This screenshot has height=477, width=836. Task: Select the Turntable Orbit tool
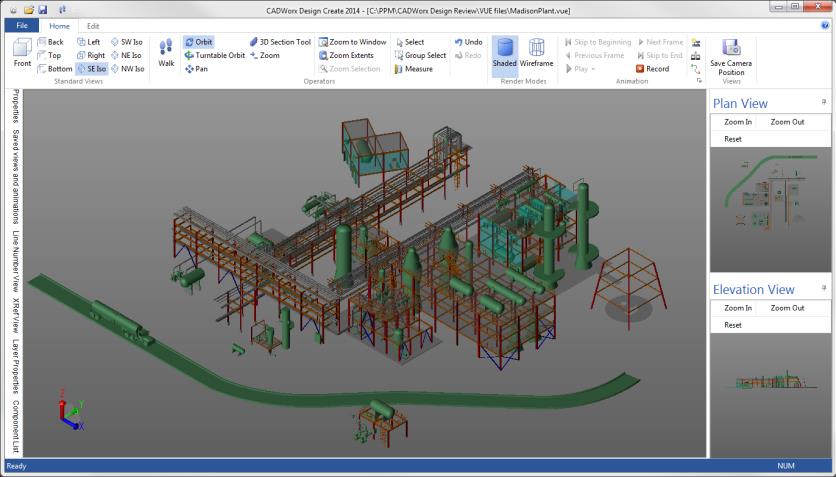pos(214,56)
